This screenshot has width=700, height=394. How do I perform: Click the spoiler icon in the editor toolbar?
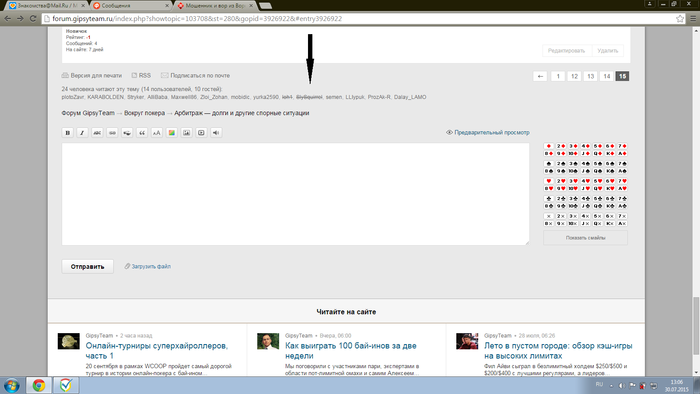(127, 133)
